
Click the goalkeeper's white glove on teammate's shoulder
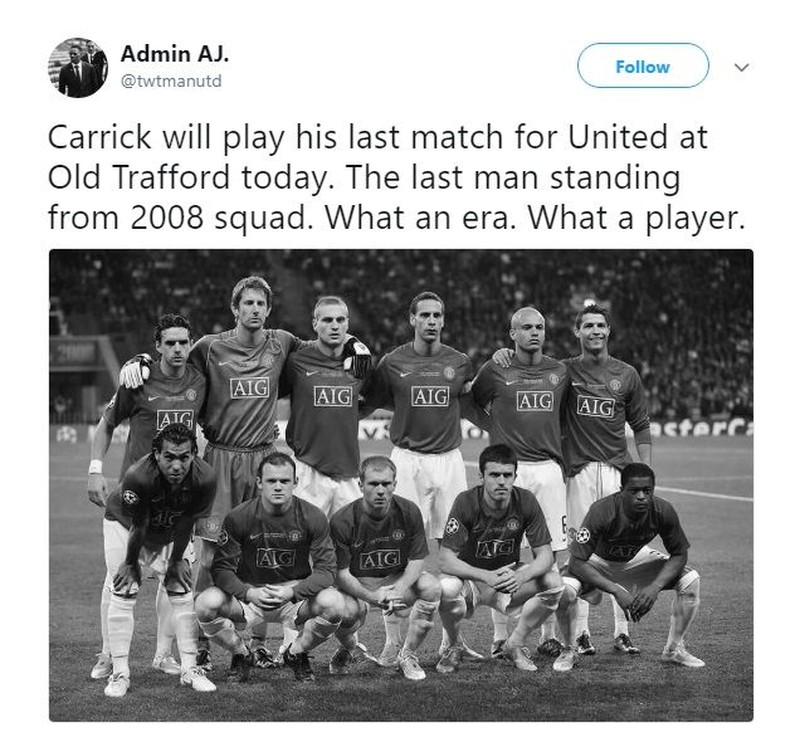point(135,371)
